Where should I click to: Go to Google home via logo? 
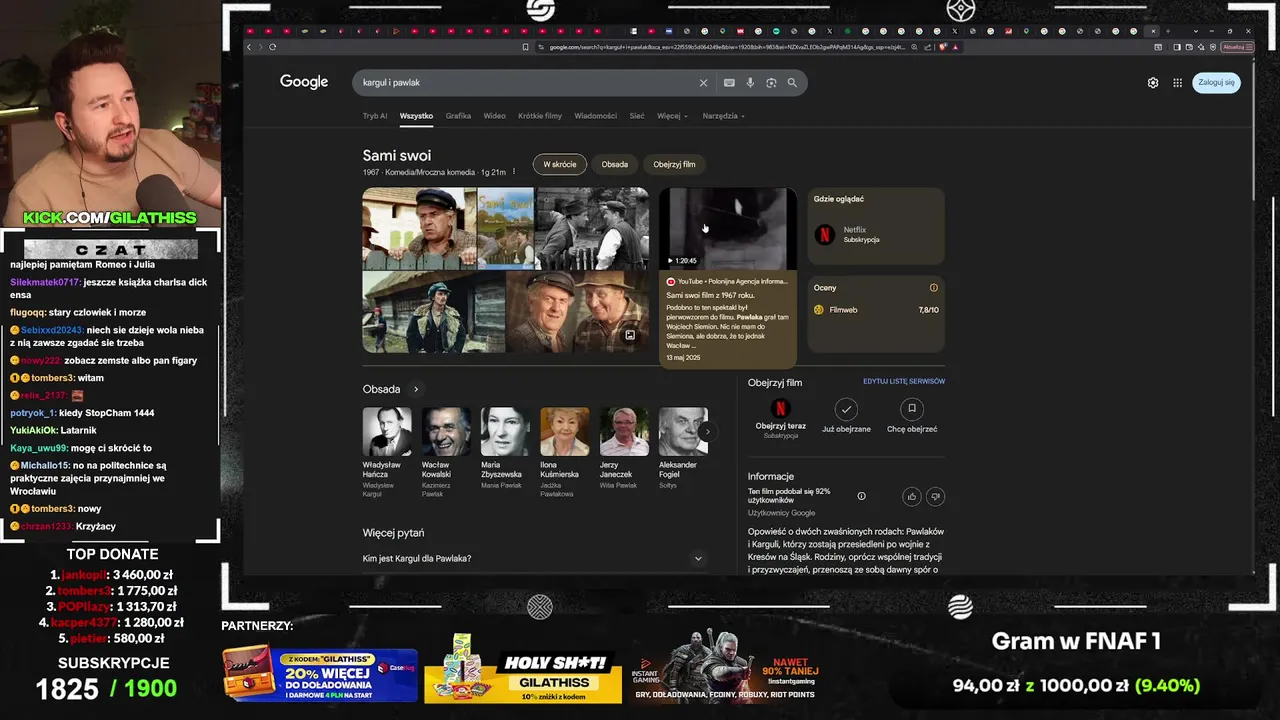304,82
